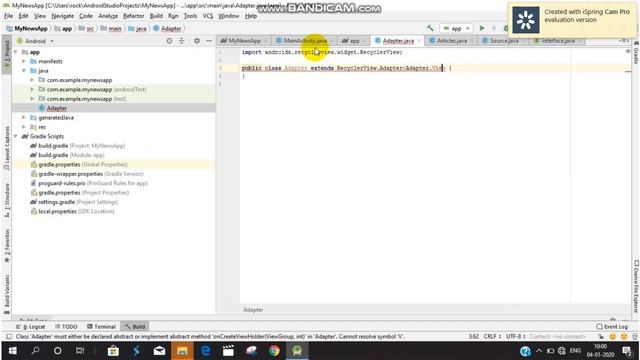The width and height of the screenshot is (640, 360).
Task: Expand the com.example.mynewsapp main package
Action: coord(32,80)
